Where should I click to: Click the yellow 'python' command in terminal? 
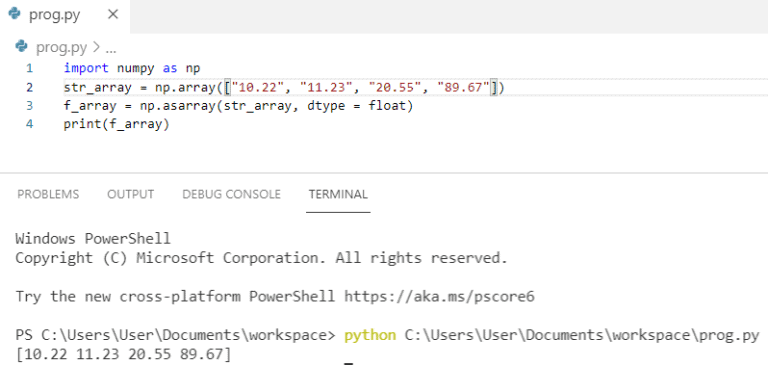(x=370, y=335)
